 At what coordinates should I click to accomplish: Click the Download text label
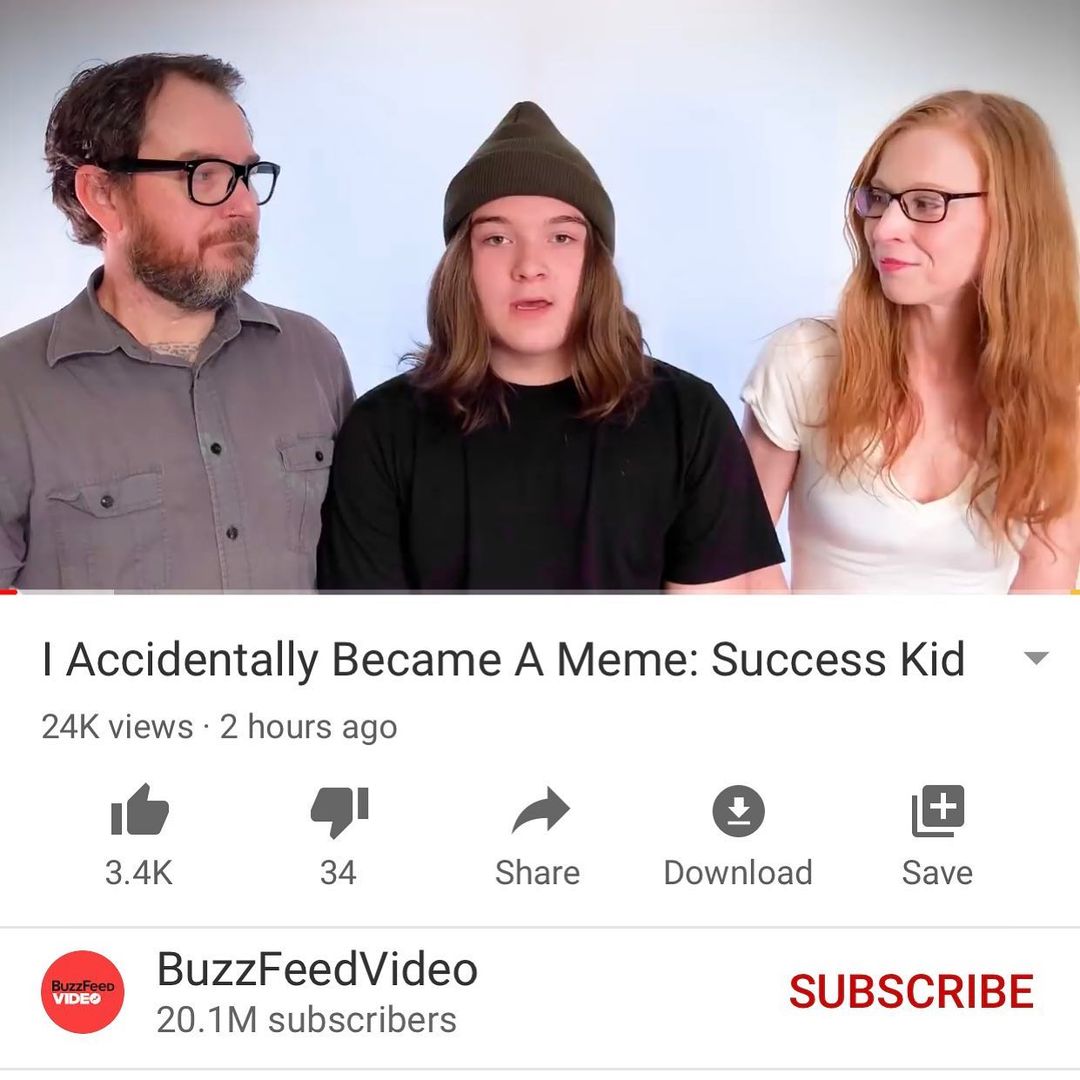[738, 873]
